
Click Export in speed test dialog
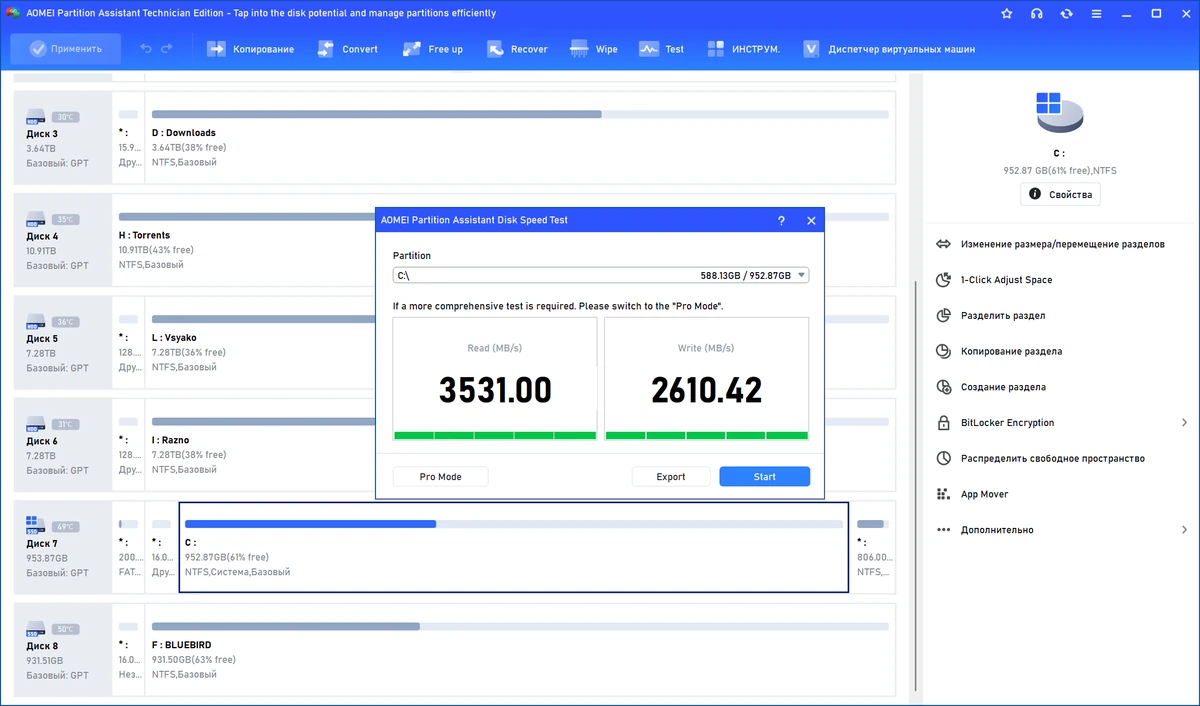tap(671, 477)
